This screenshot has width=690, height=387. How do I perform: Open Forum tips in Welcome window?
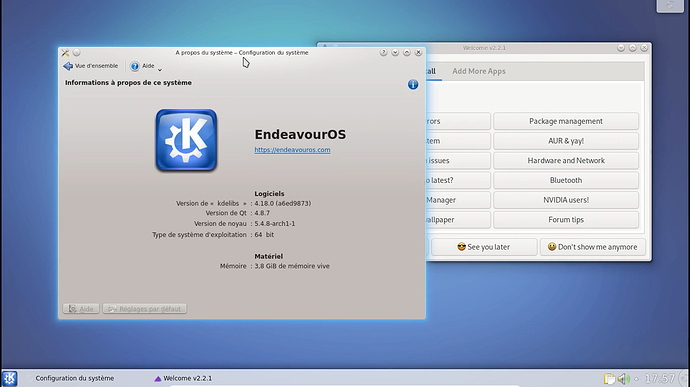[566, 220]
